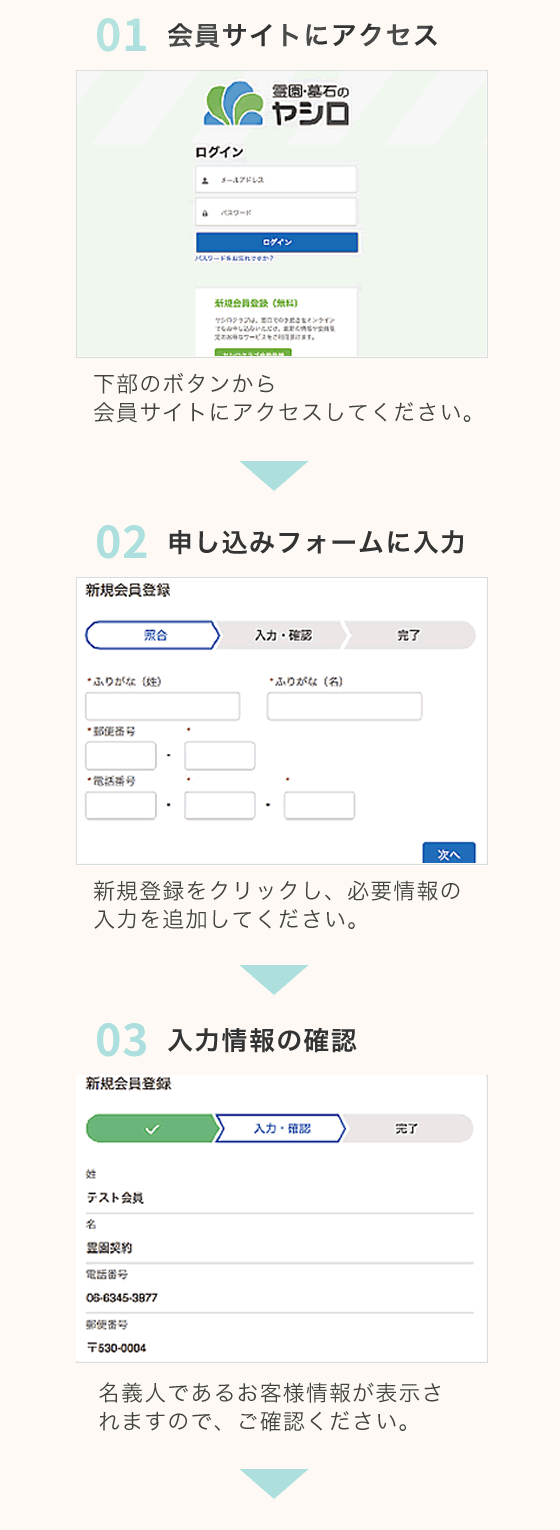Click the ふりがな（姓） input field
This screenshot has width=560, height=1530.
[x=163, y=706]
